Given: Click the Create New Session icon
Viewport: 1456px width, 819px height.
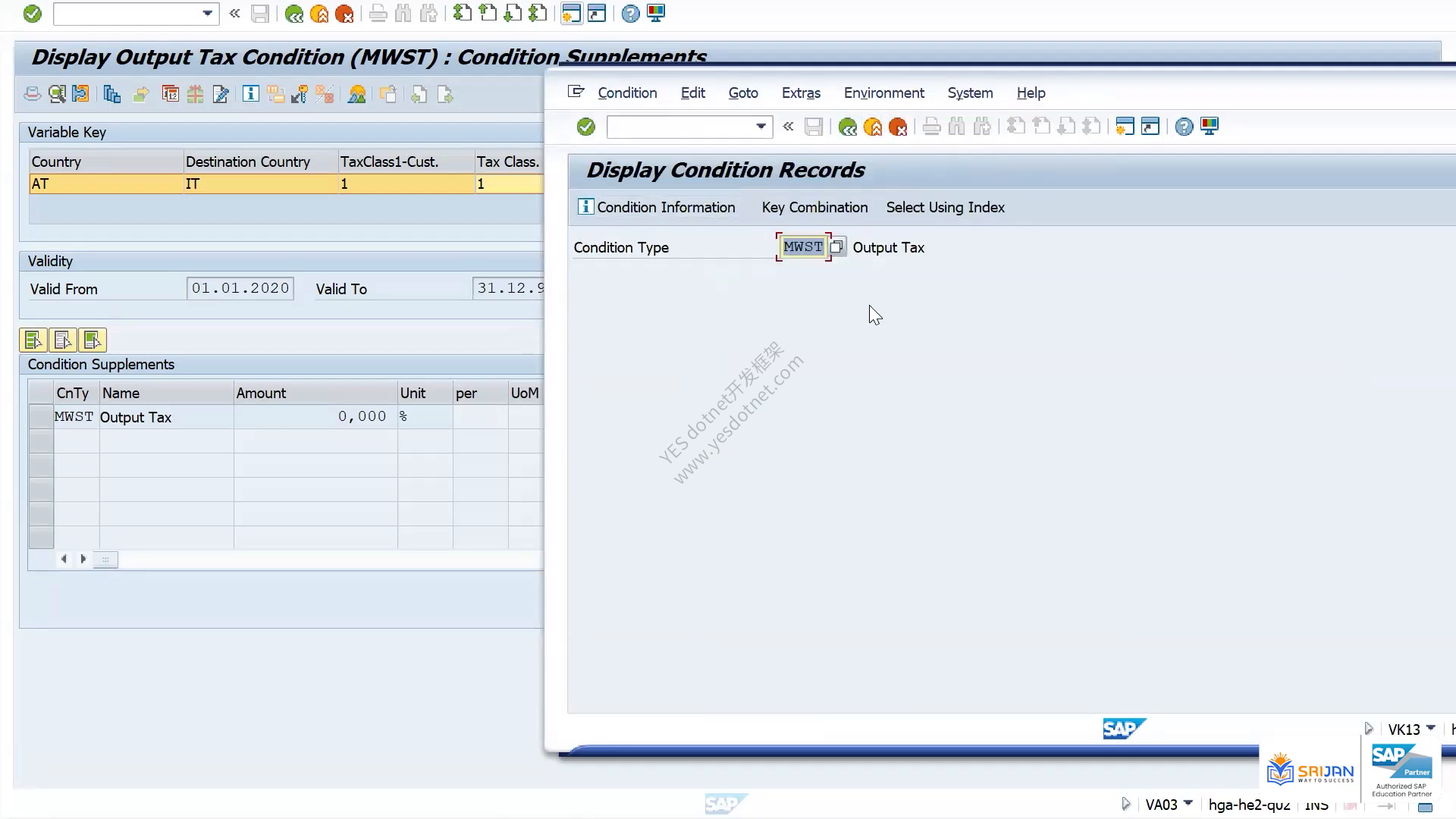Looking at the screenshot, I should coord(1125,127).
